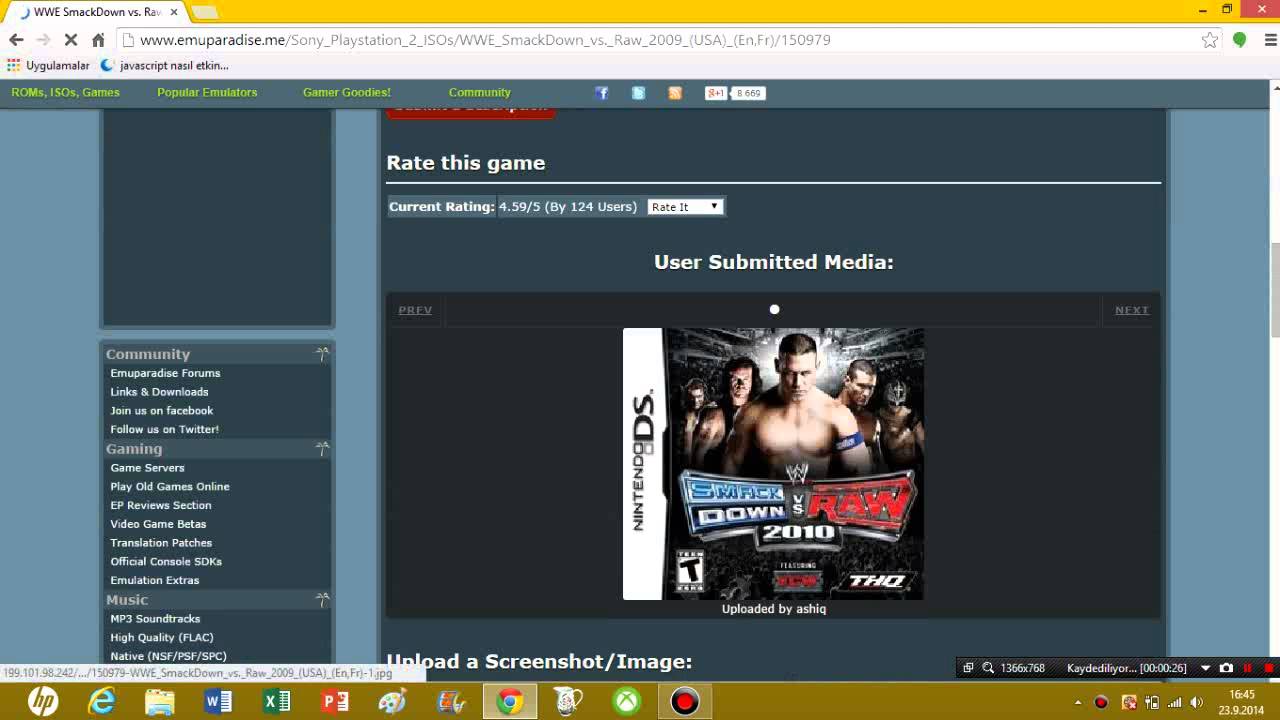Open the SmackDown vs Raw 2010 cover image
The height and width of the screenshot is (720, 1280).
click(773, 464)
